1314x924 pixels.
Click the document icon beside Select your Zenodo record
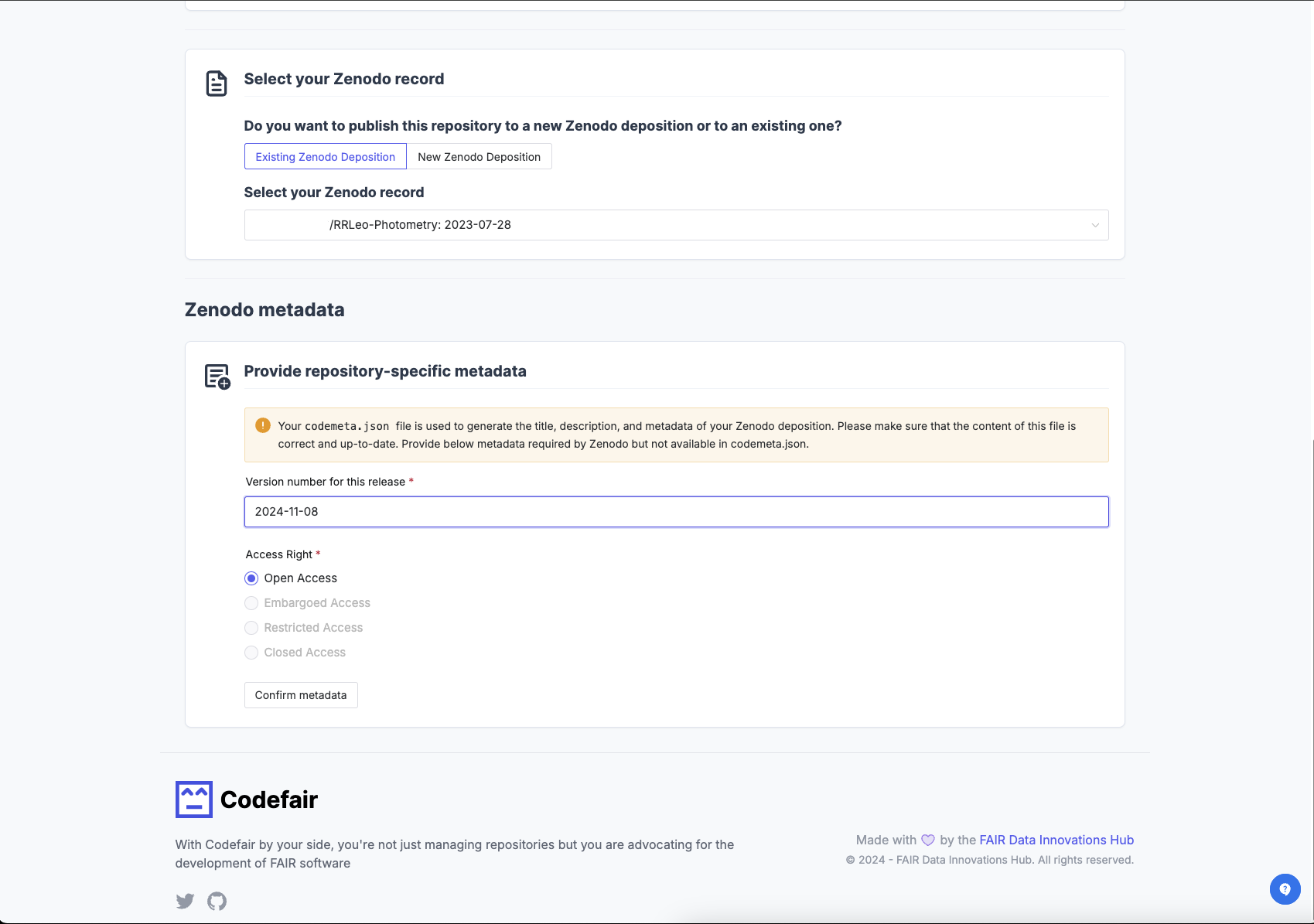tap(217, 84)
